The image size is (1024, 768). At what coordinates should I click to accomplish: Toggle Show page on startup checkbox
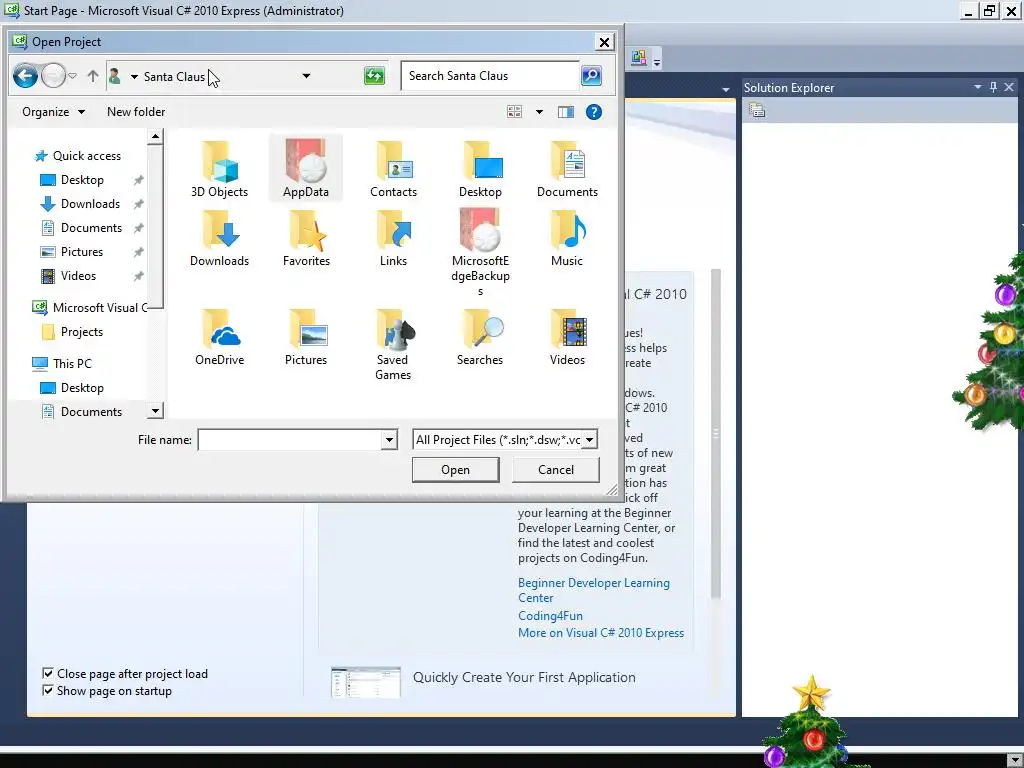pos(48,690)
